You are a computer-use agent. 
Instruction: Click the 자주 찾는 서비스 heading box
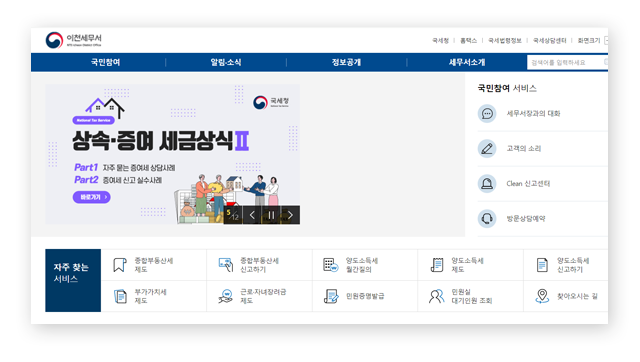73,280
